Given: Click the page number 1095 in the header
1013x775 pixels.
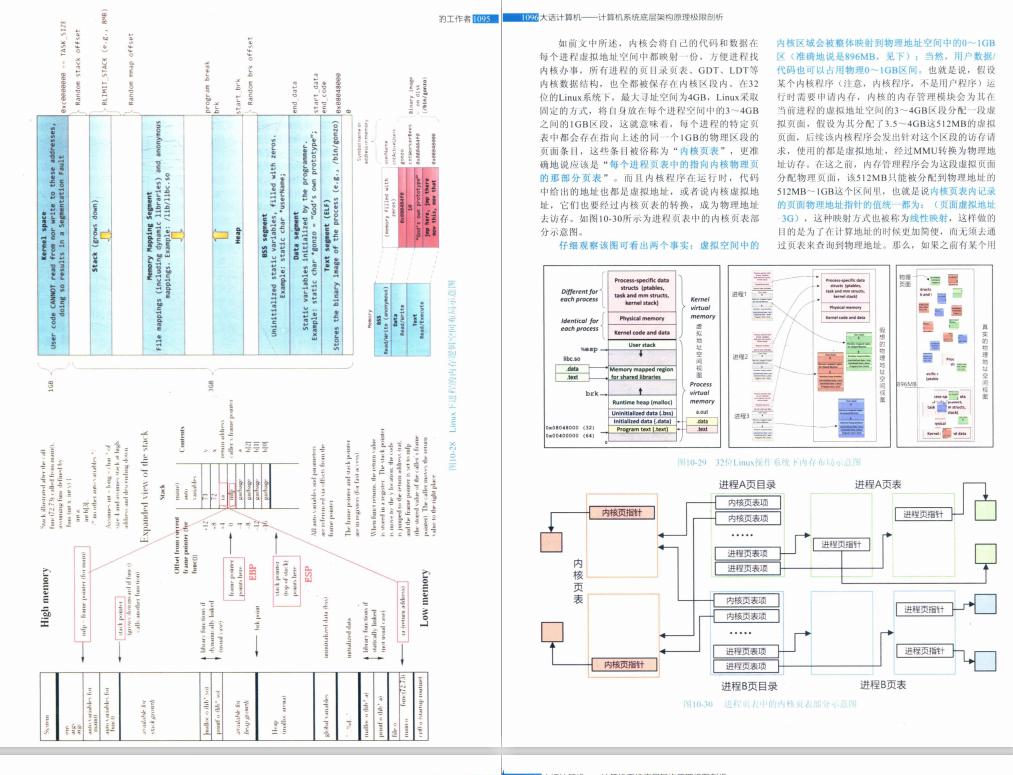Looking at the screenshot, I should pyautogui.click(x=481, y=19).
